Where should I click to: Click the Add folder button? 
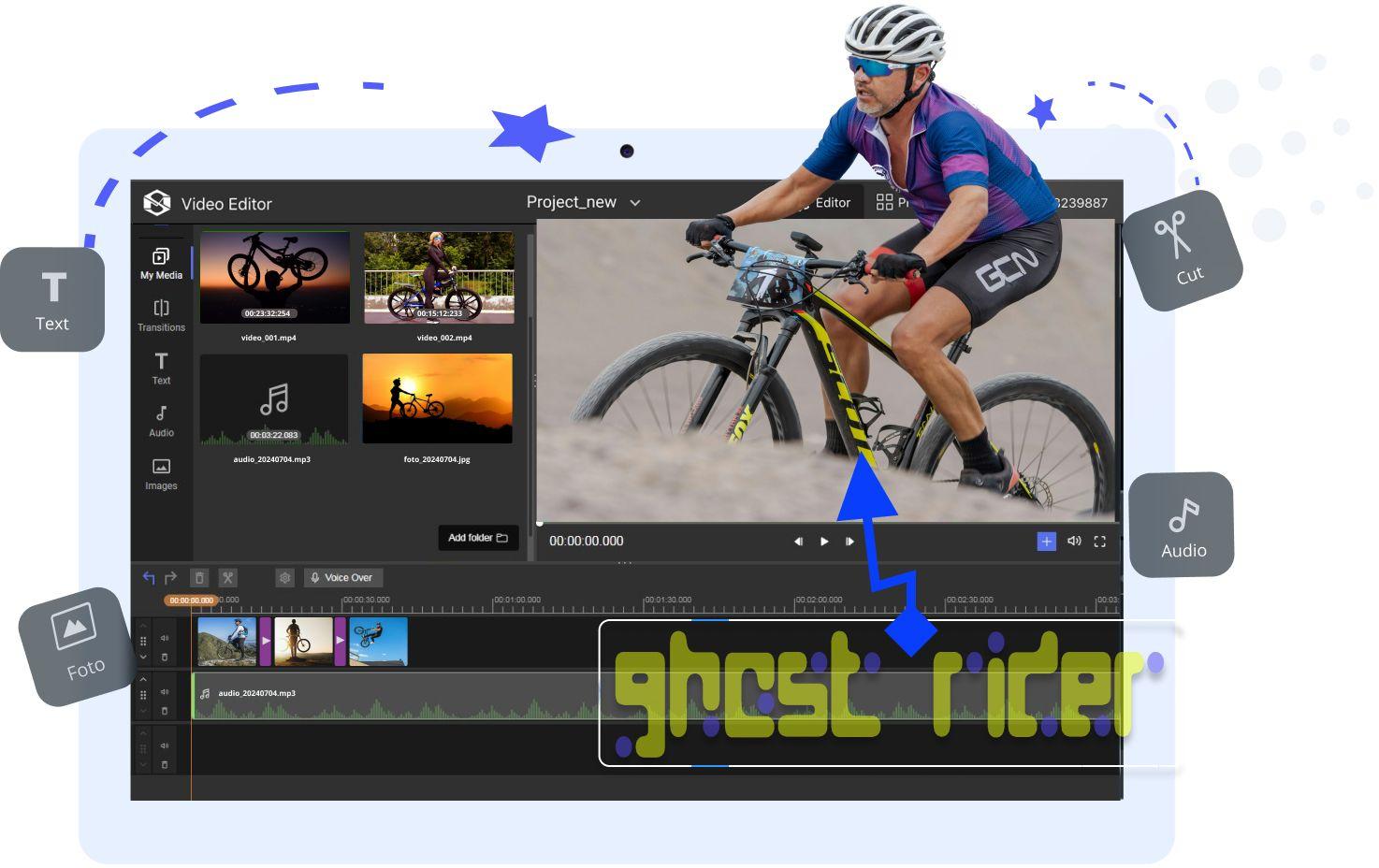pyautogui.click(x=478, y=538)
